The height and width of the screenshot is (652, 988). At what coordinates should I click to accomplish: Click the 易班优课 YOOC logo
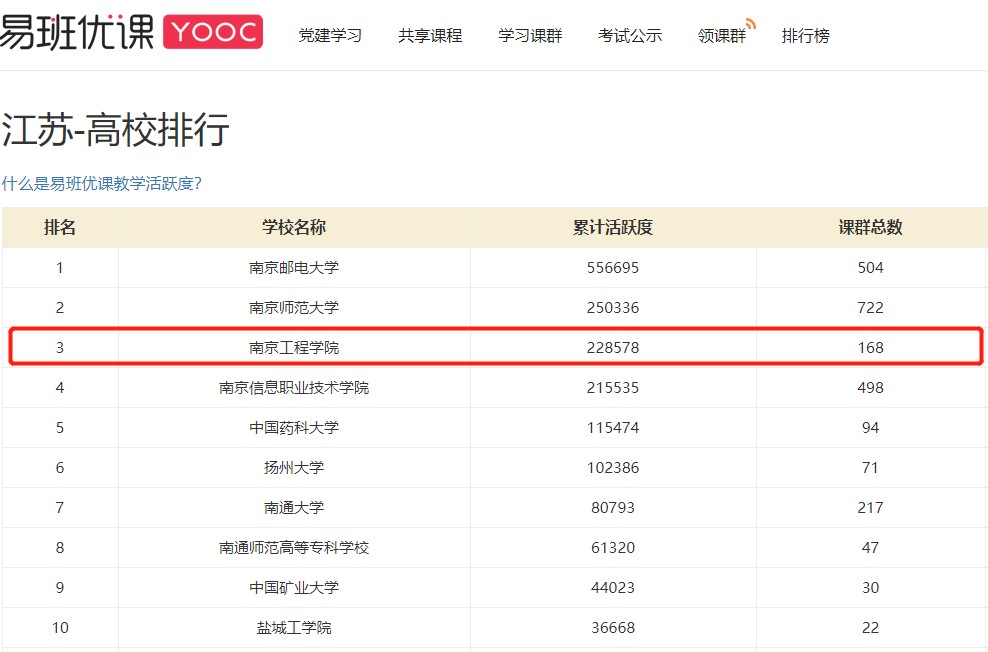click(x=131, y=32)
